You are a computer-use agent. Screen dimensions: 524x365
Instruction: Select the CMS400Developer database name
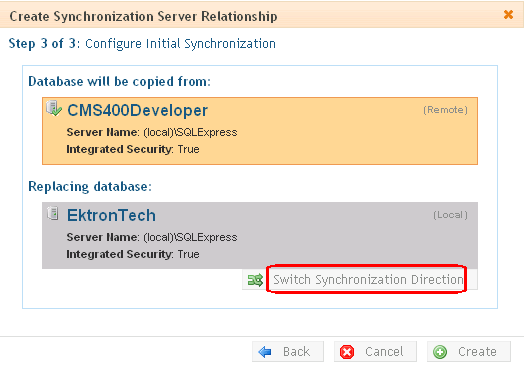click(x=137, y=110)
